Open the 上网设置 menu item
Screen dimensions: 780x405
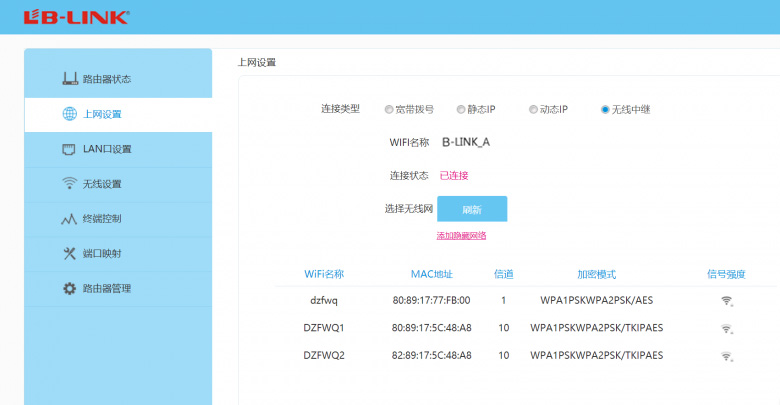click(x=118, y=114)
